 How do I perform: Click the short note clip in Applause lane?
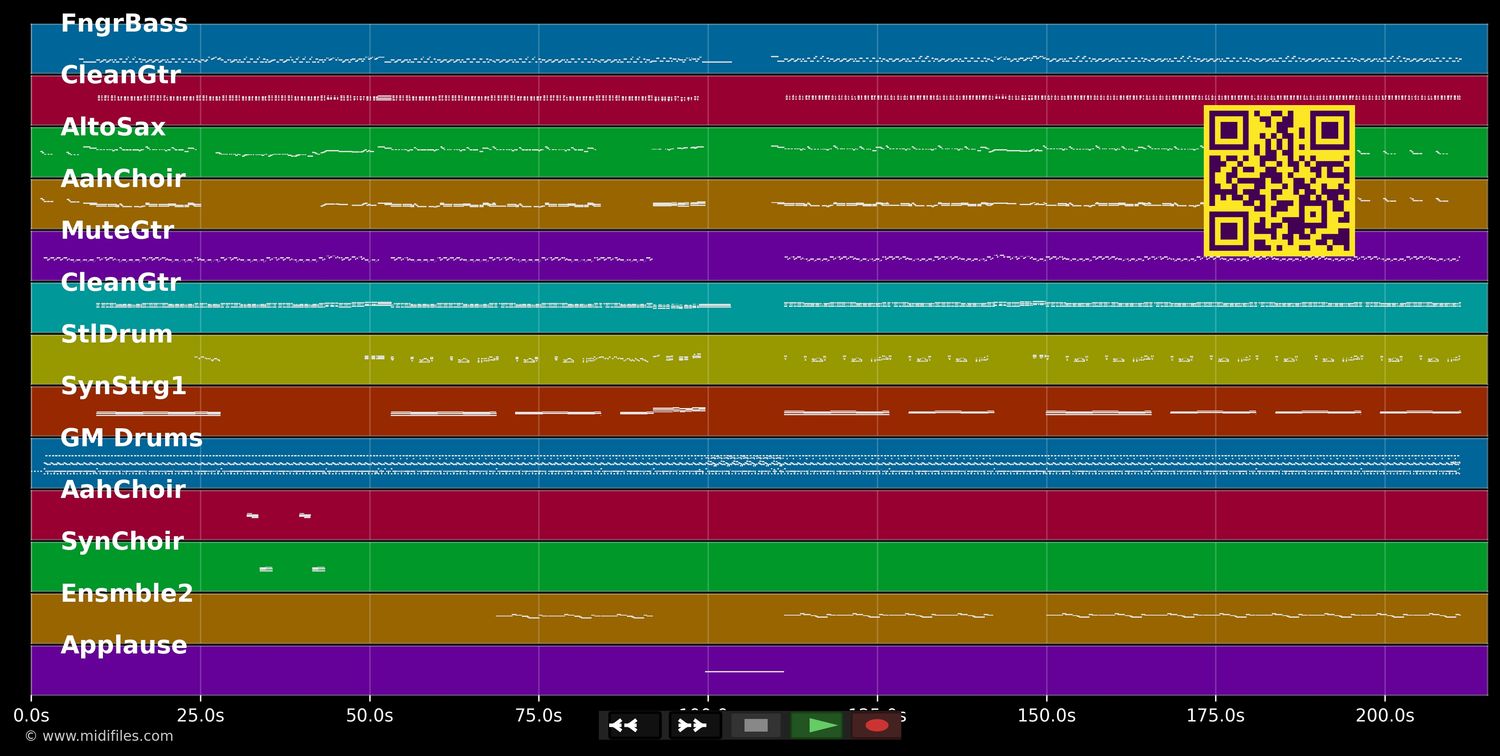tap(745, 670)
